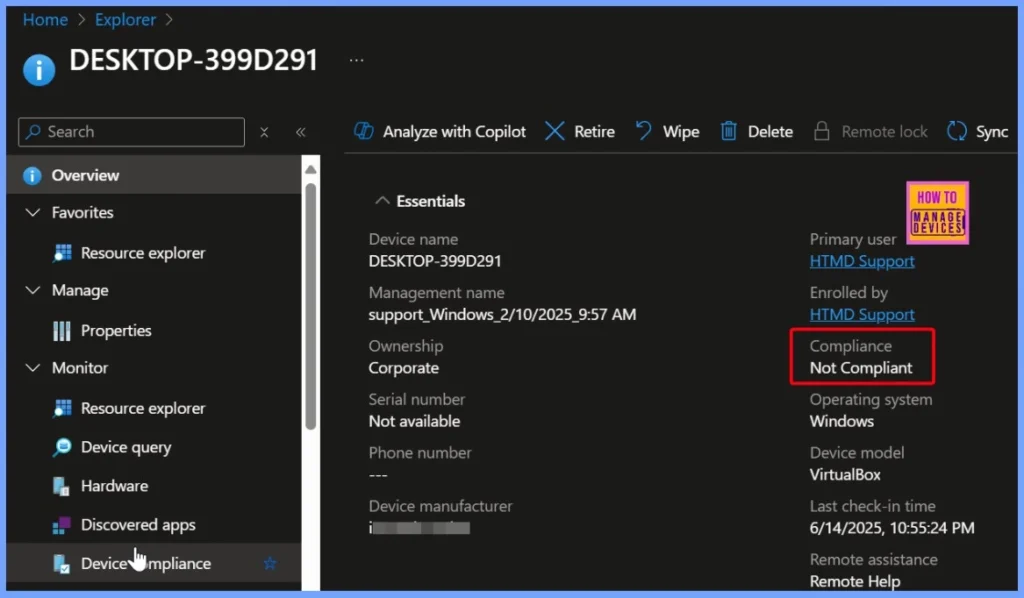Click the VirtualBox device model value

[x=845, y=475]
